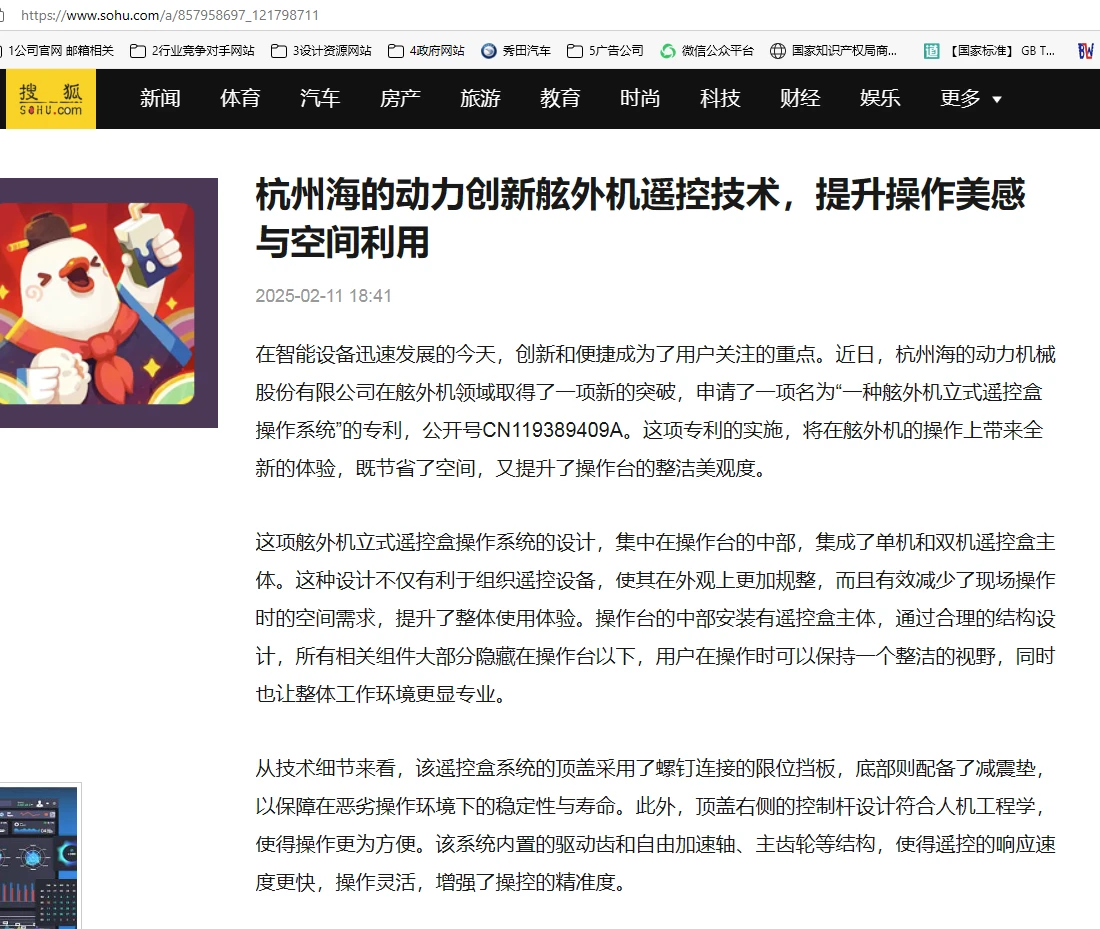Click the BW bookmark icon at far right

(x=1088, y=49)
